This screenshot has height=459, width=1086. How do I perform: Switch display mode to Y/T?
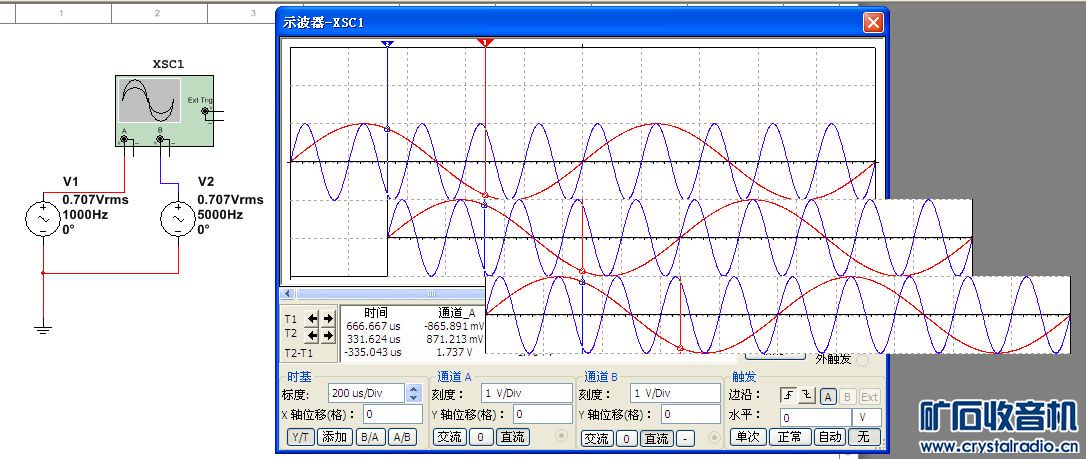pyautogui.click(x=300, y=438)
